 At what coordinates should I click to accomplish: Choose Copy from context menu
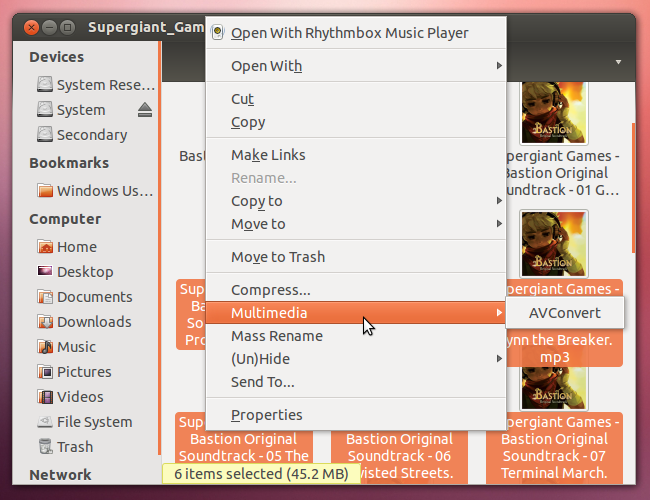tap(356, 122)
